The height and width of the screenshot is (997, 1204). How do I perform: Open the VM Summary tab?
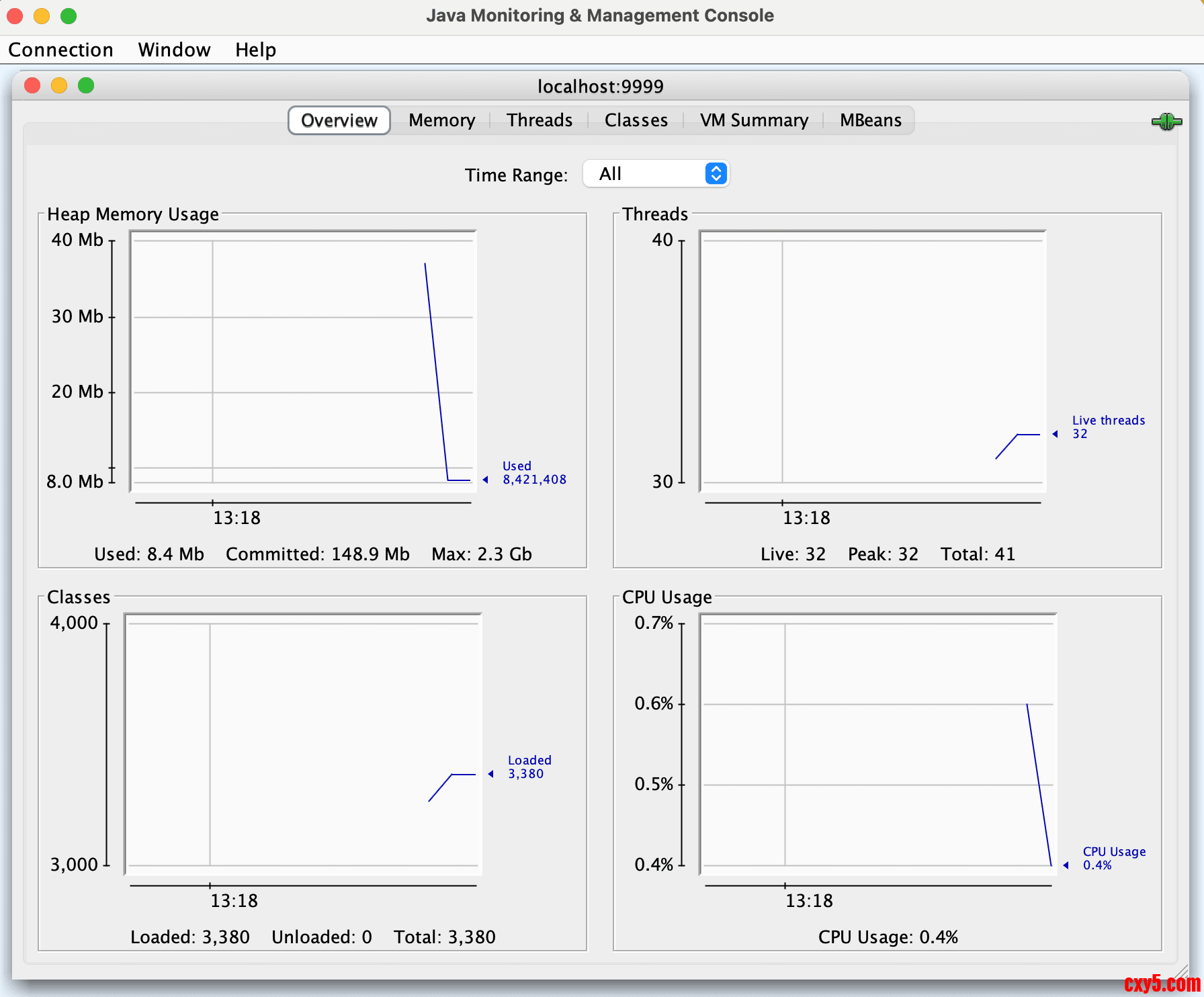pyautogui.click(x=753, y=120)
